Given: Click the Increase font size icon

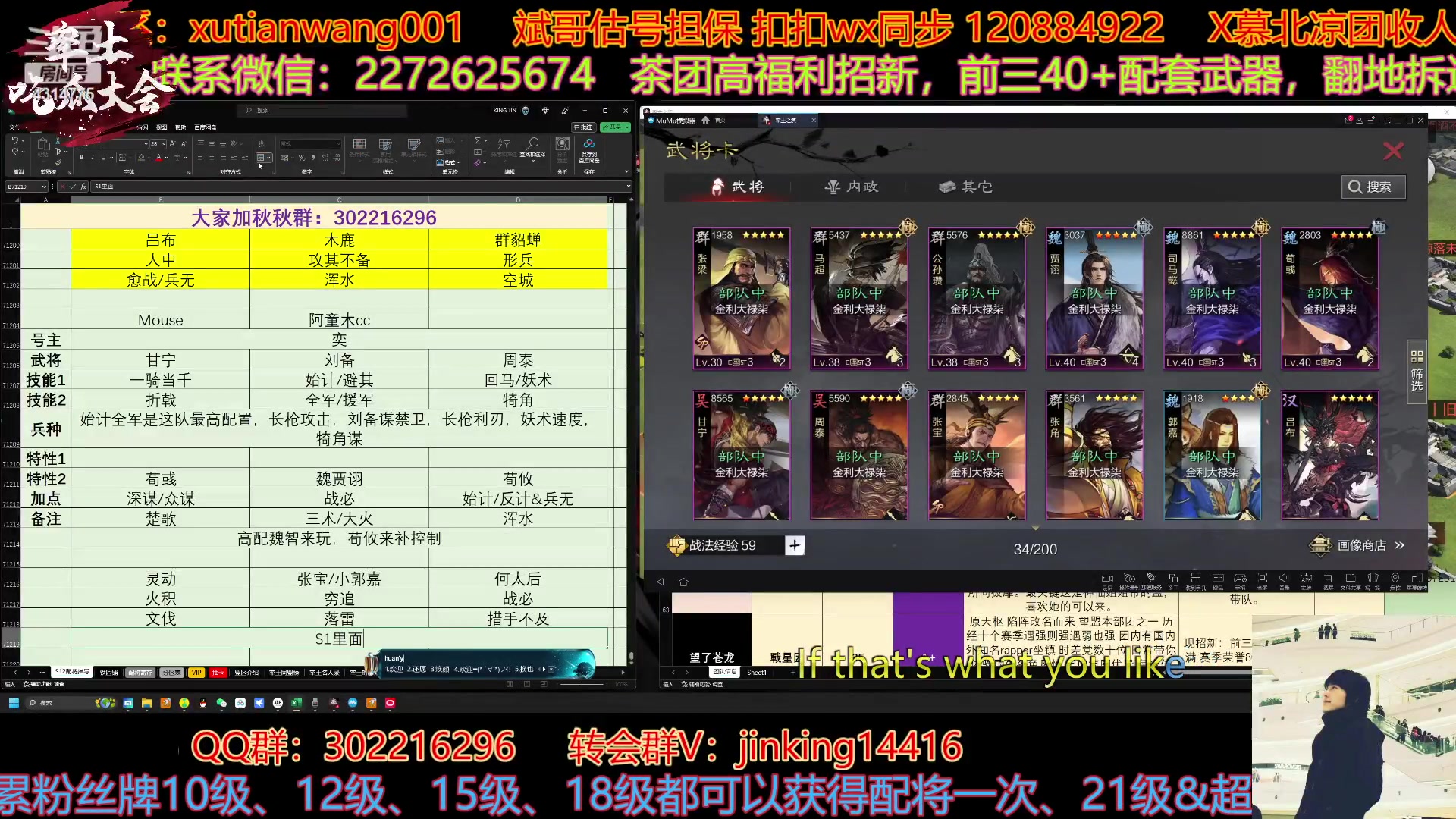Looking at the screenshot, I should pyautogui.click(x=172, y=143).
